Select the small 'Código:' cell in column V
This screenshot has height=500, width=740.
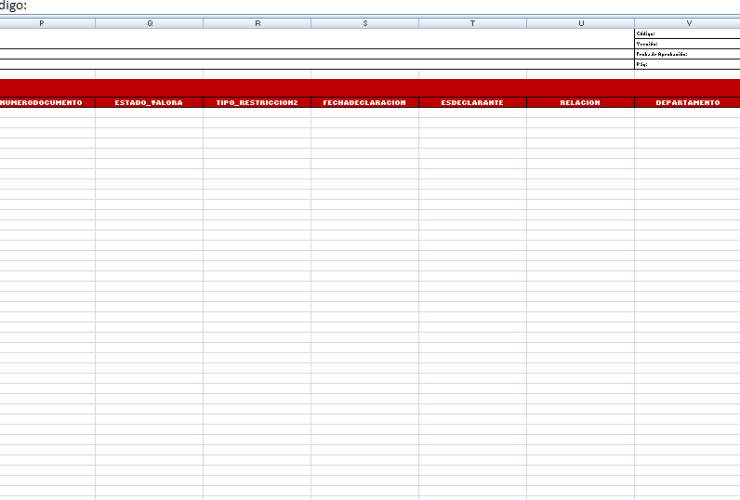click(x=688, y=34)
